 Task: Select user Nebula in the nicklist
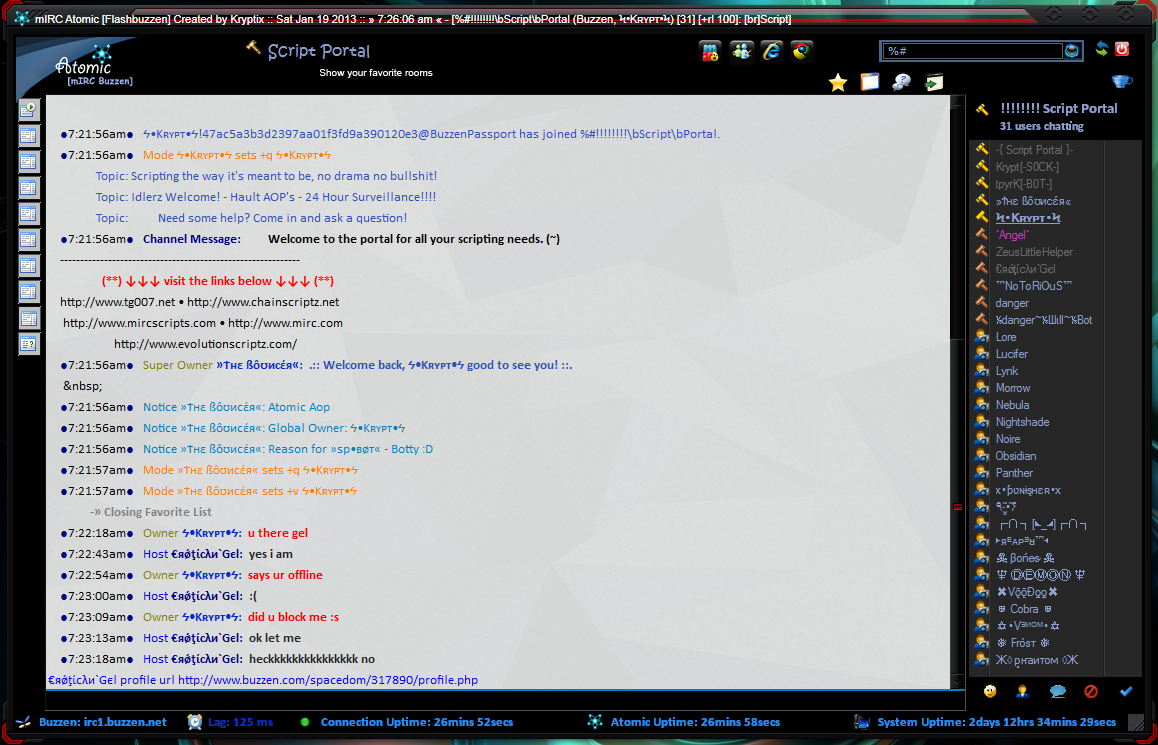(1013, 405)
